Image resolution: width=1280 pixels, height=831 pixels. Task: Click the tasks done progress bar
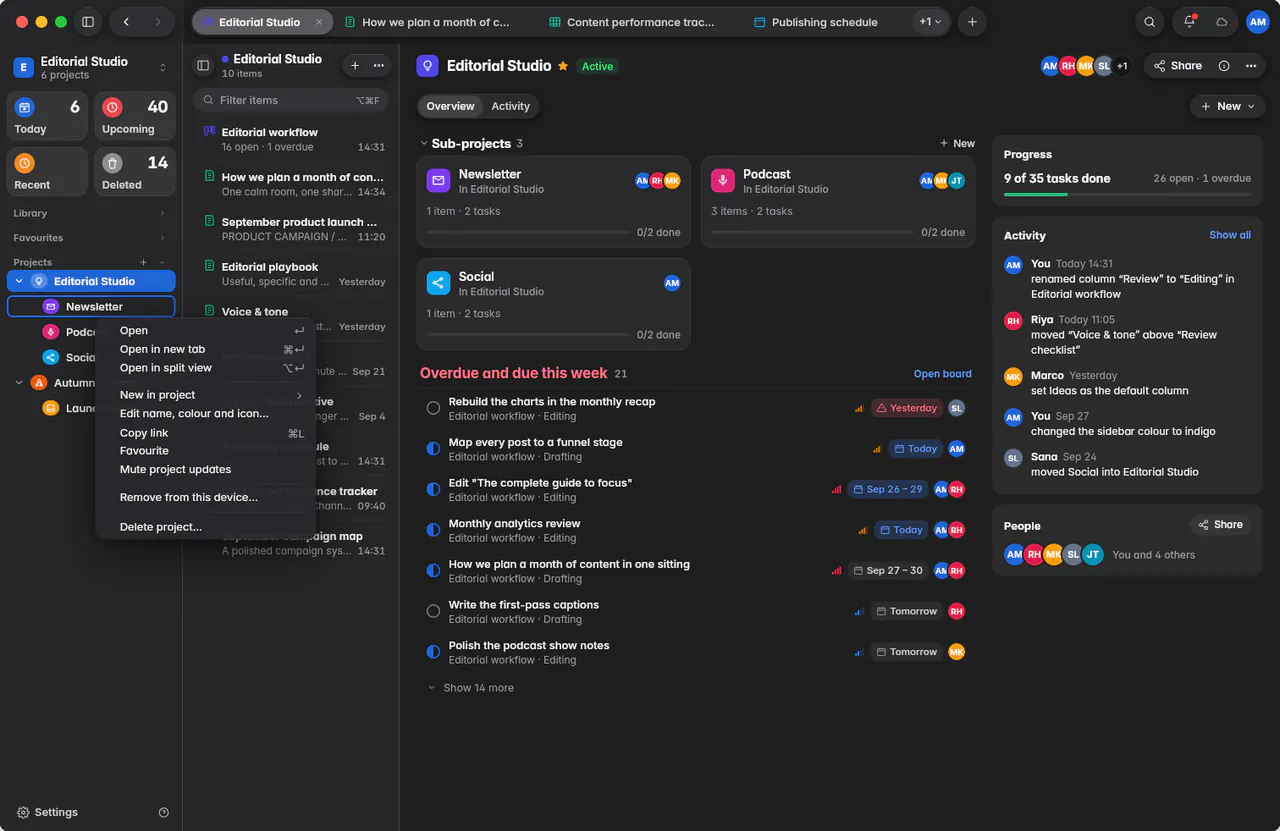coord(1127,194)
